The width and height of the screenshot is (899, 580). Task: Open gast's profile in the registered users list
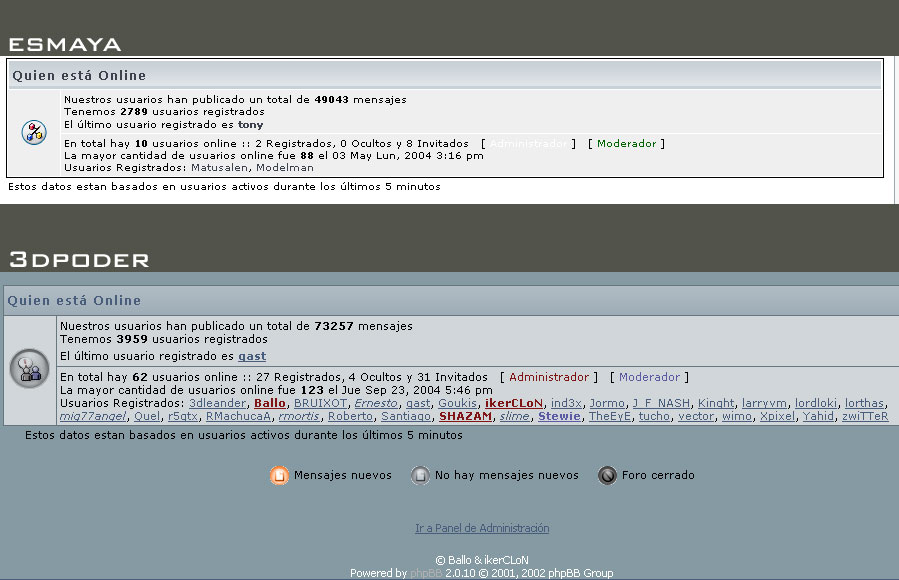point(418,403)
